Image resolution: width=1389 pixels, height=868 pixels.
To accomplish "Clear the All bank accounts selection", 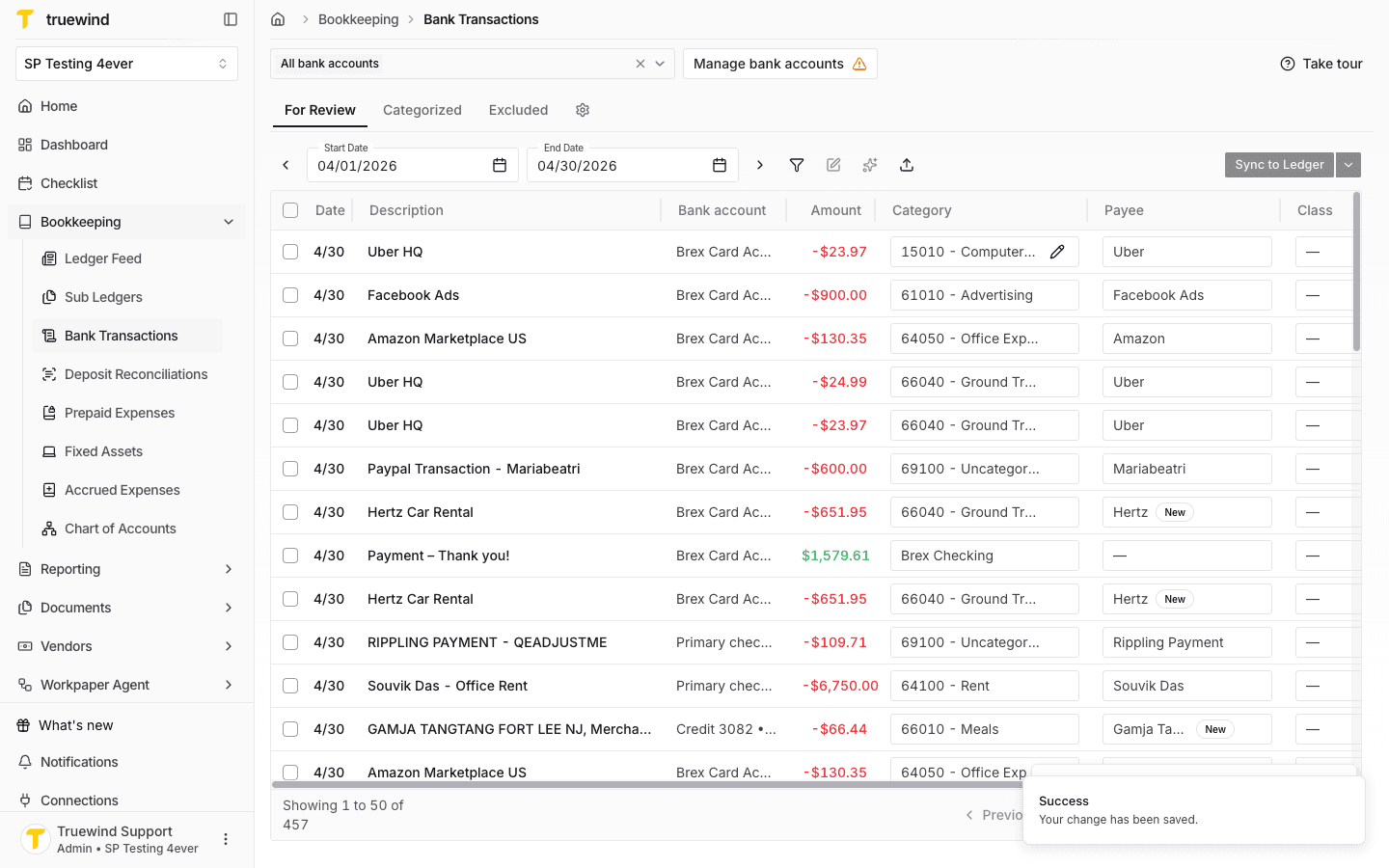I will pyautogui.click(x=640, y=64).
